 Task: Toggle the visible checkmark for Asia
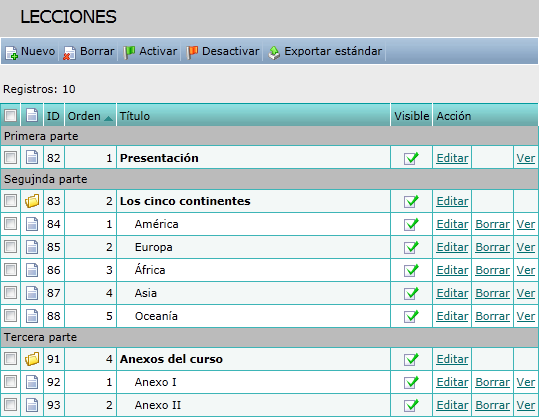click(411, 293)
